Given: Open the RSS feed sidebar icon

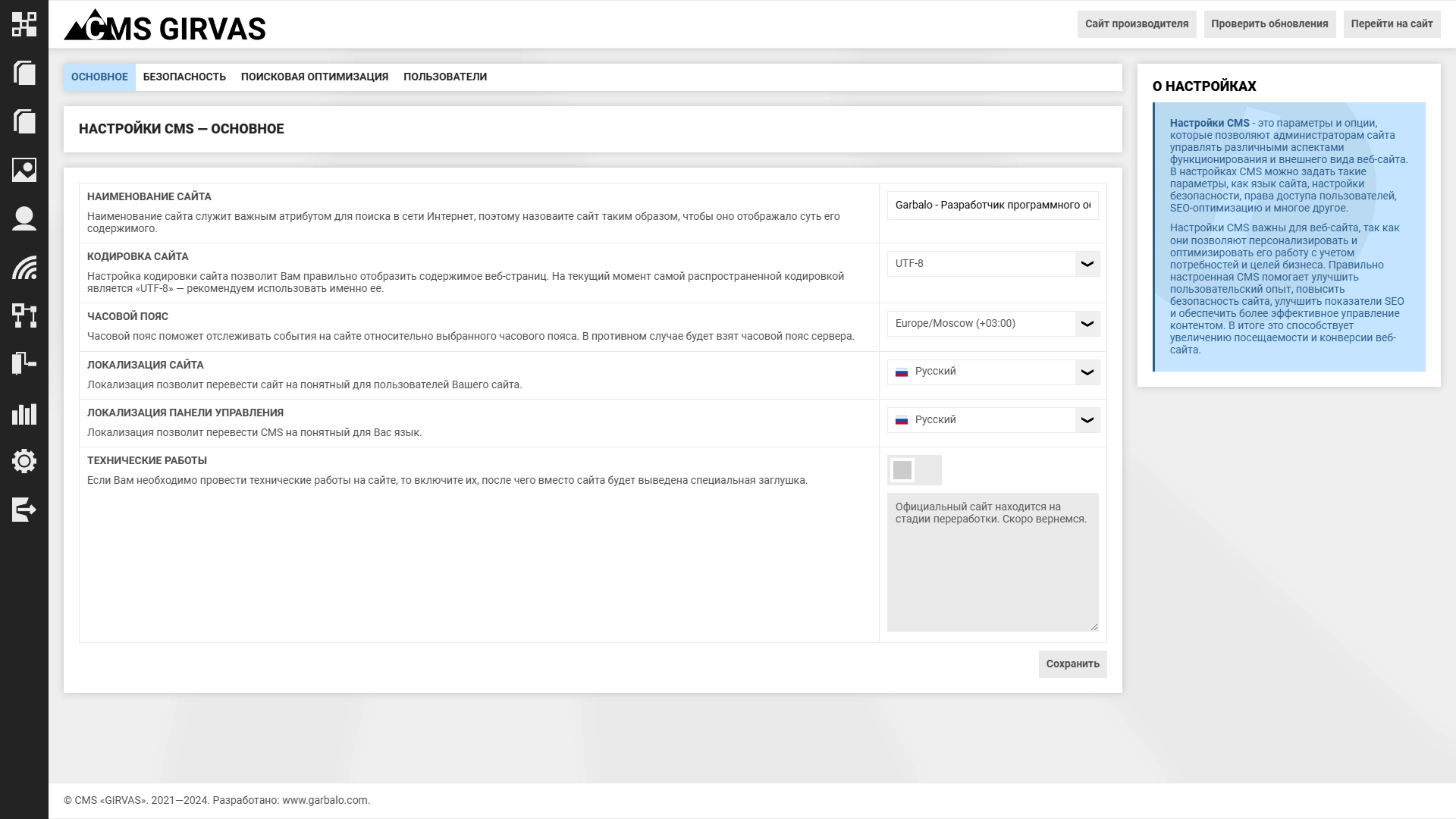Looking at the screenshot, I should click(x=24, y=267).
